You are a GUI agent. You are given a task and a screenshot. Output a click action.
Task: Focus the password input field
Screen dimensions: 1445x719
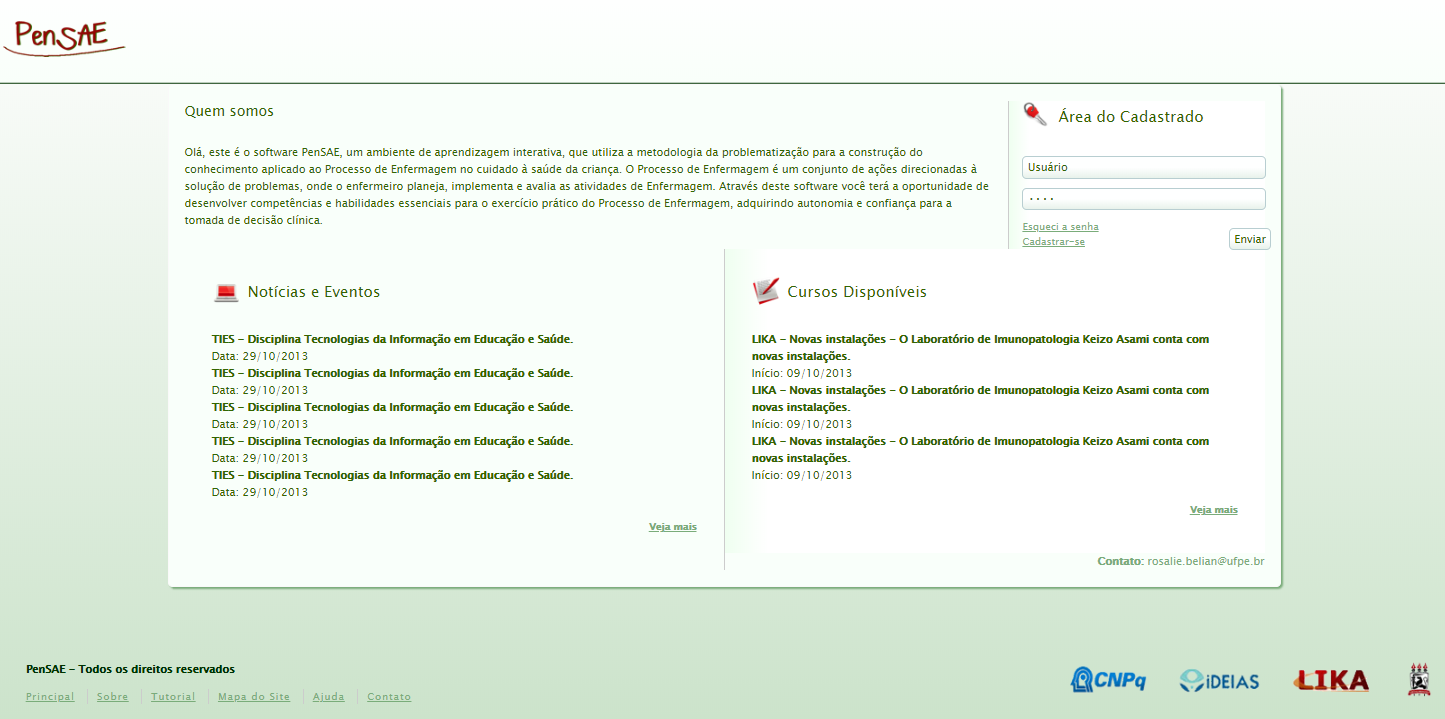(x=1143, y=199)
